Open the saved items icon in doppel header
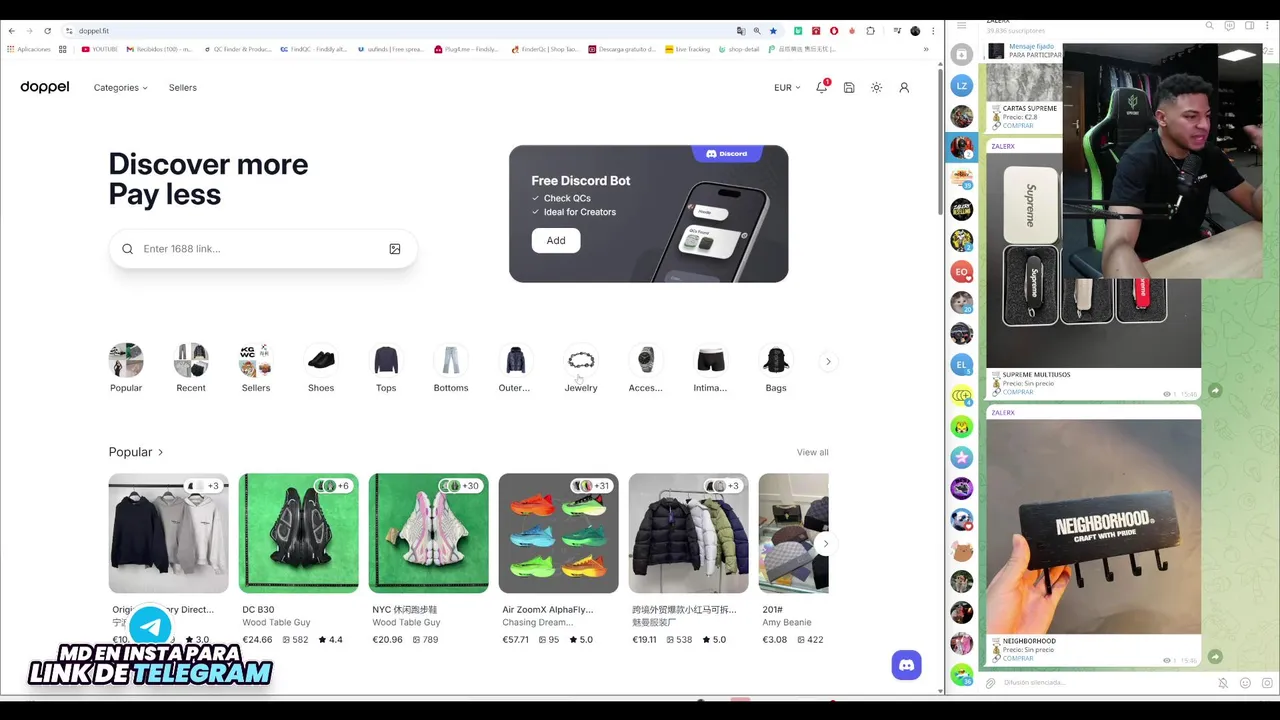The image size is (1280, 720). tap(849, 87)
